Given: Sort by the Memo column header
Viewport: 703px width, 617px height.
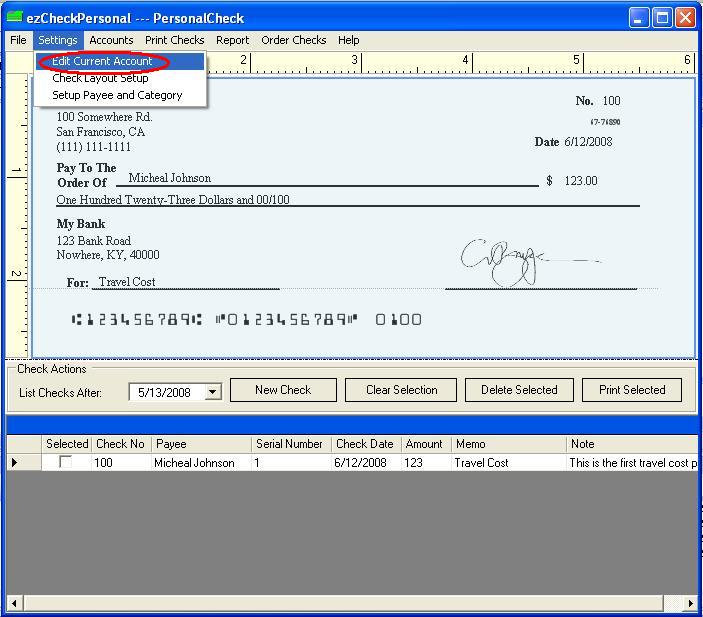Looking at the screenshot, I should [x=508, y=444].
